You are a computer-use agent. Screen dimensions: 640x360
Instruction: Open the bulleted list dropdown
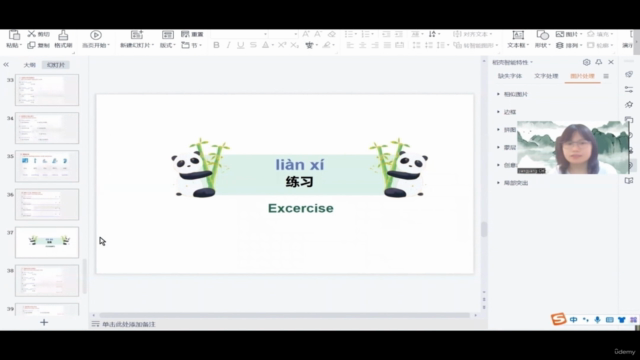click(351, 34)
